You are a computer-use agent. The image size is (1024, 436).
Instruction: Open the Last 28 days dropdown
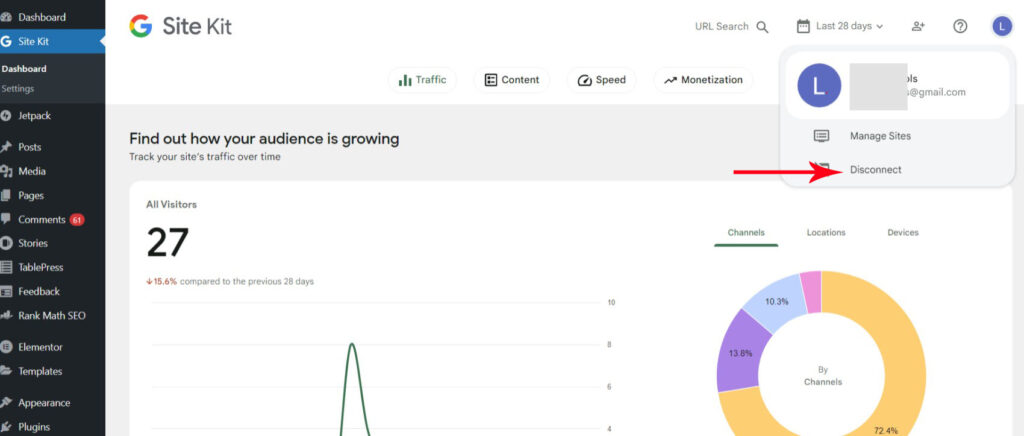(x=840, y=26)
